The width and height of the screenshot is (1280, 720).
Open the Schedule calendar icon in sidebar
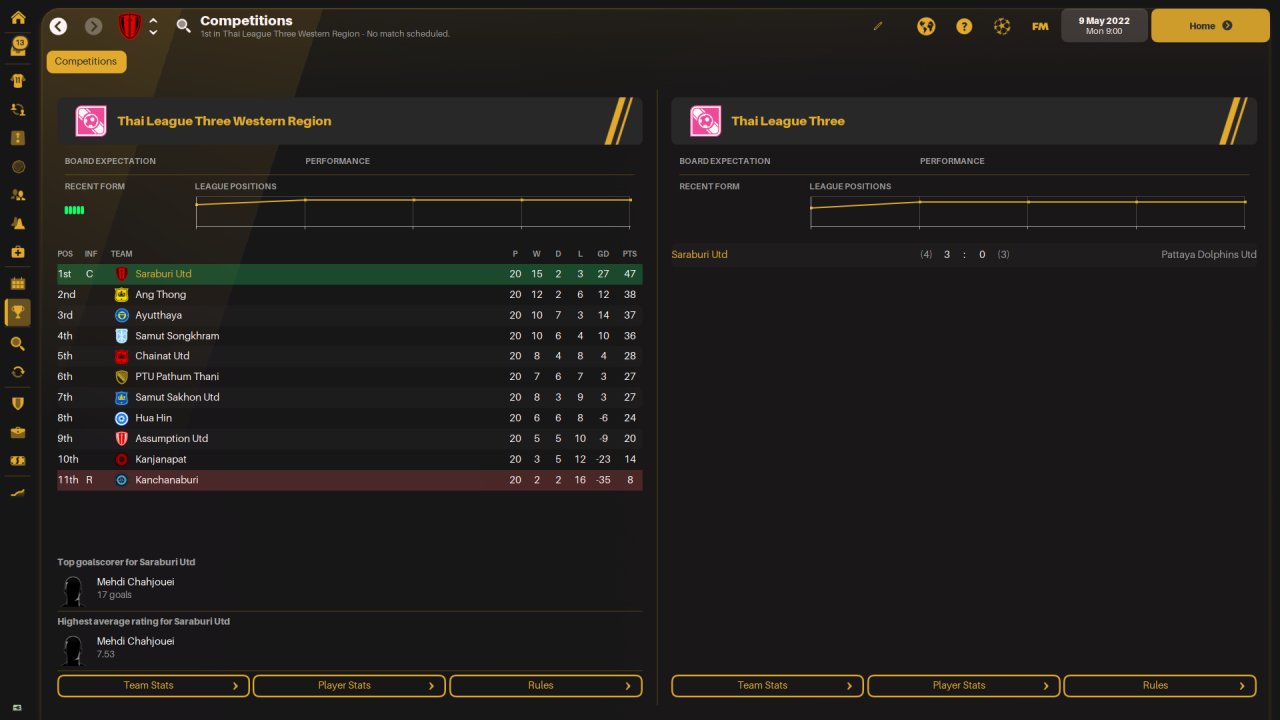[18, 283]
